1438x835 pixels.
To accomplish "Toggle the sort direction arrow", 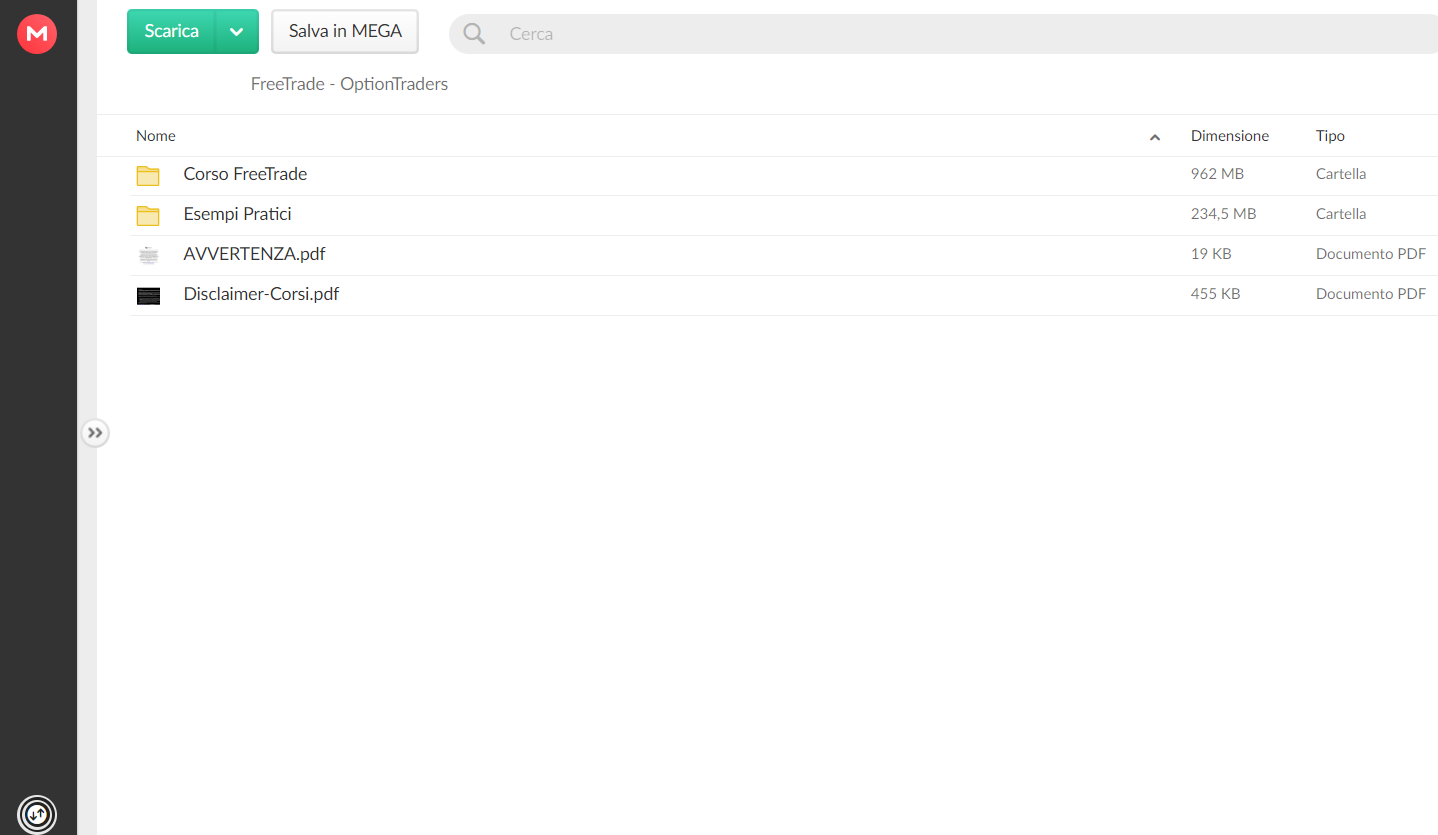I will [1155, 137].
